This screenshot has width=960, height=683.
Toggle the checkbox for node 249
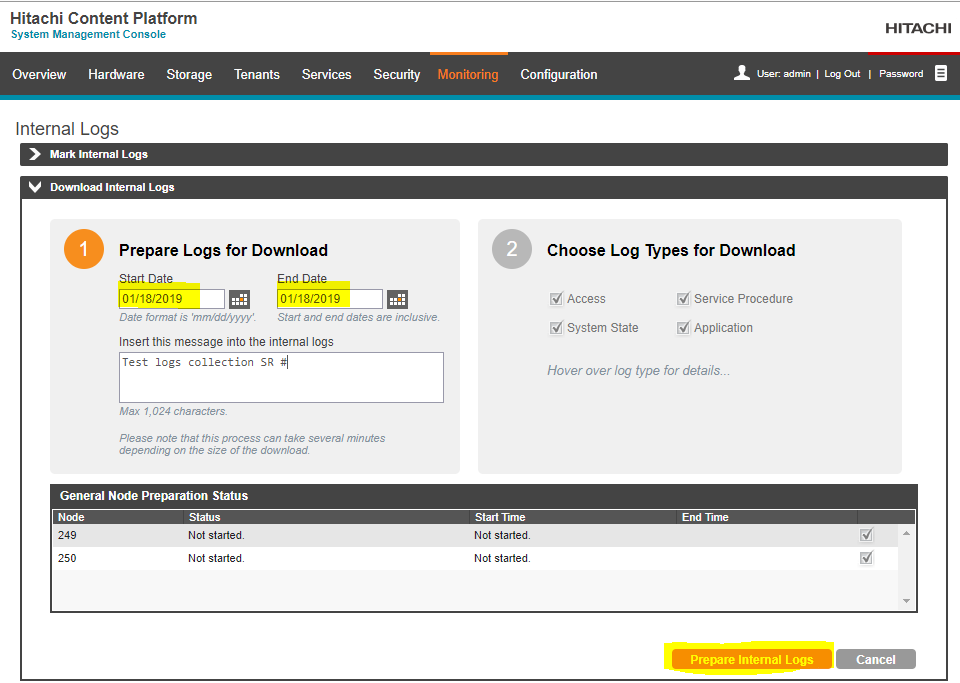click(x=866, y=535)
